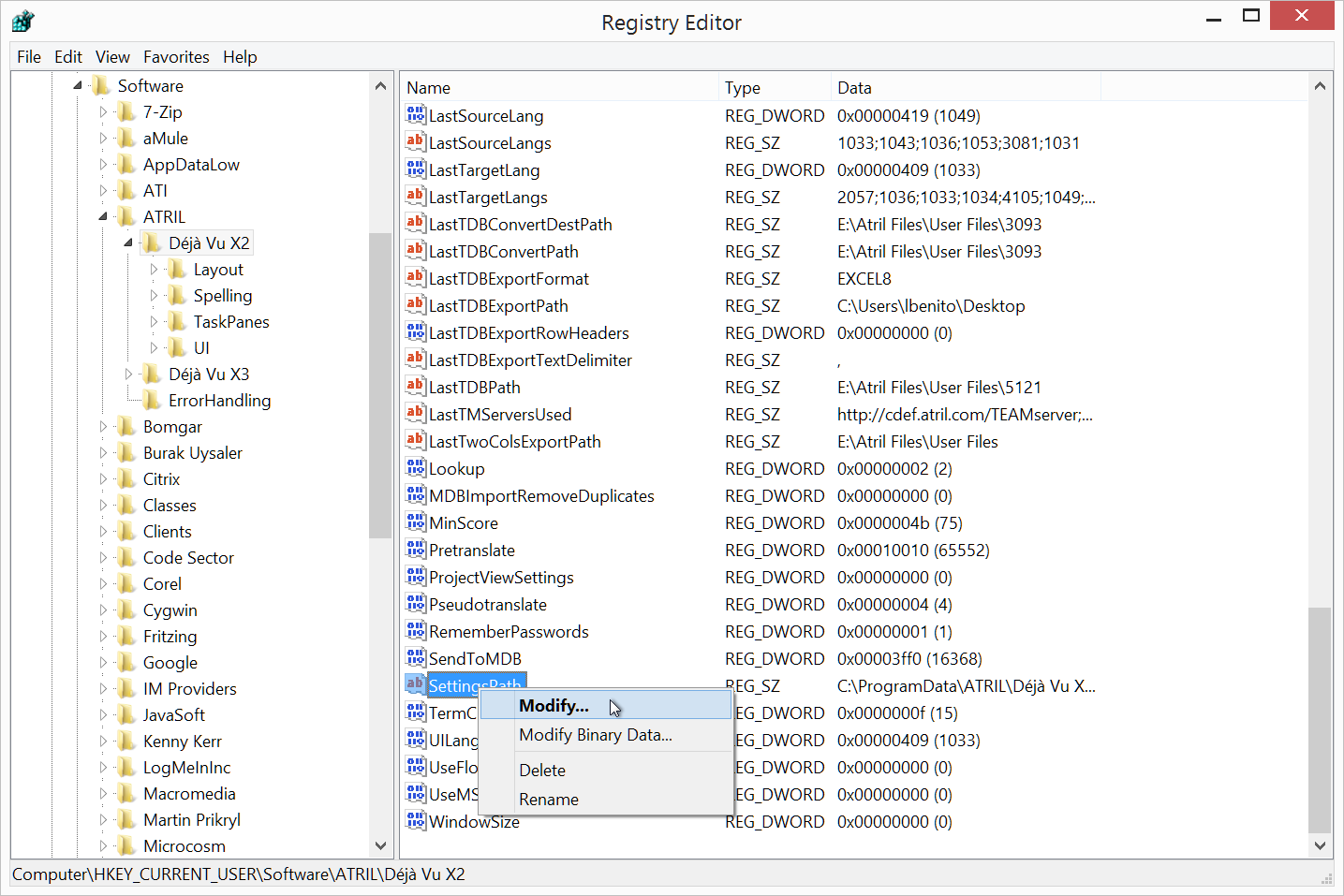
Task: Select the MDBImportRemoveDuplicates value name
Action: [541, 495]
